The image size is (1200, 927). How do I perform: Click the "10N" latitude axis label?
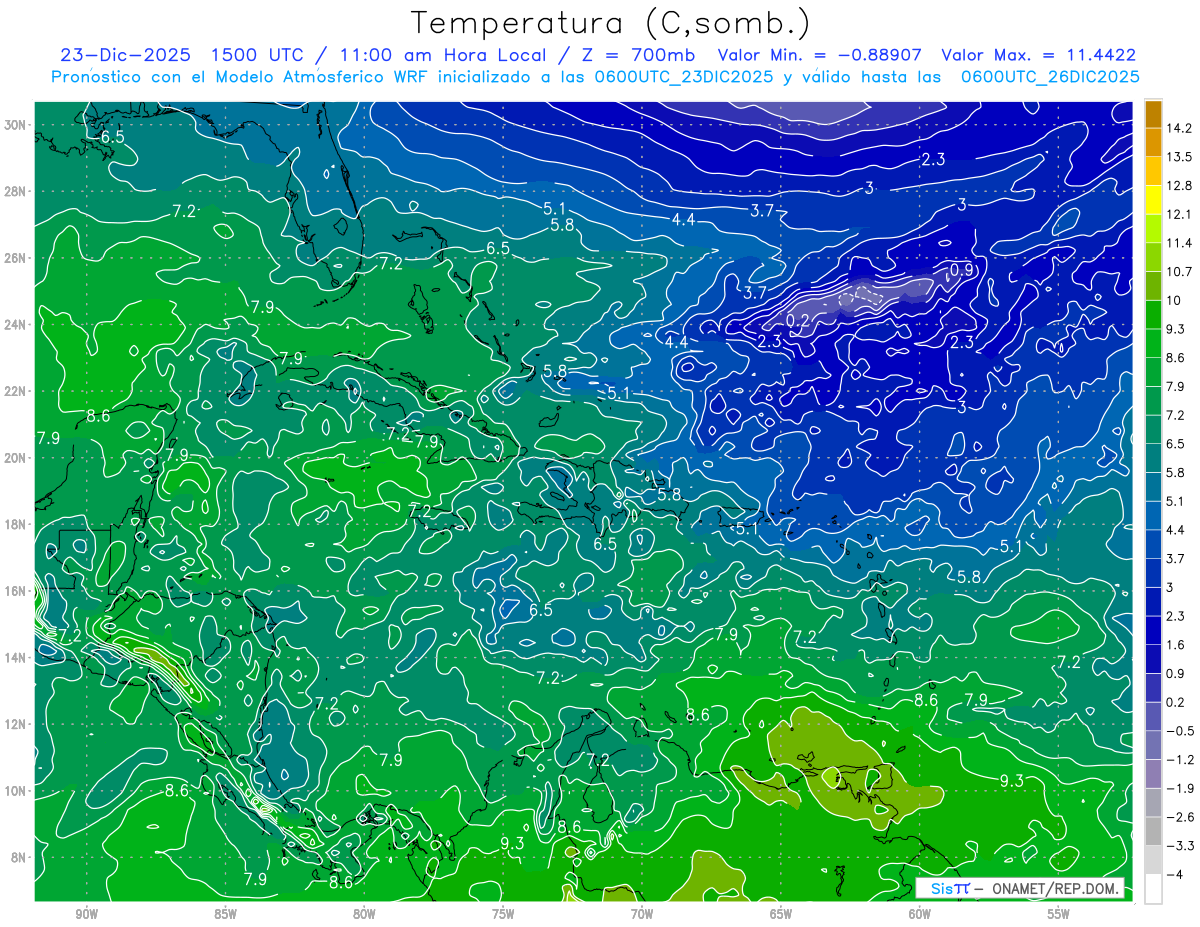(x=17, y=791)
